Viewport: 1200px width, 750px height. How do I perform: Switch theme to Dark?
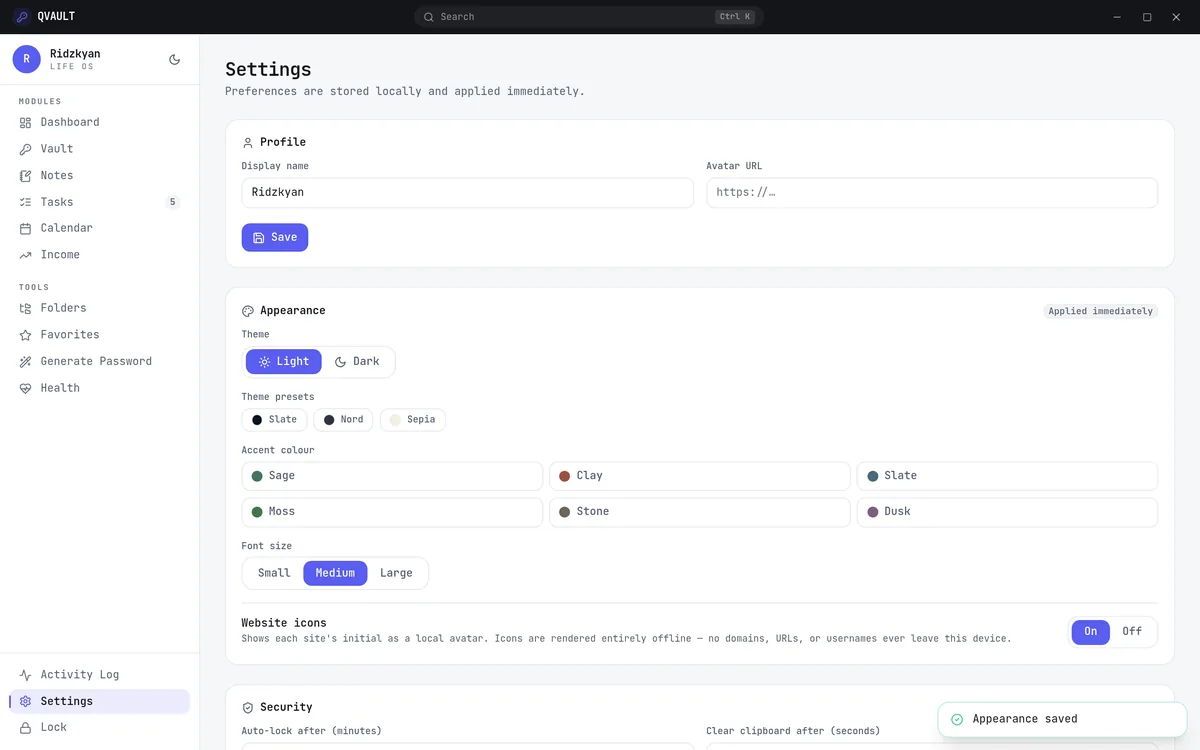357,362
